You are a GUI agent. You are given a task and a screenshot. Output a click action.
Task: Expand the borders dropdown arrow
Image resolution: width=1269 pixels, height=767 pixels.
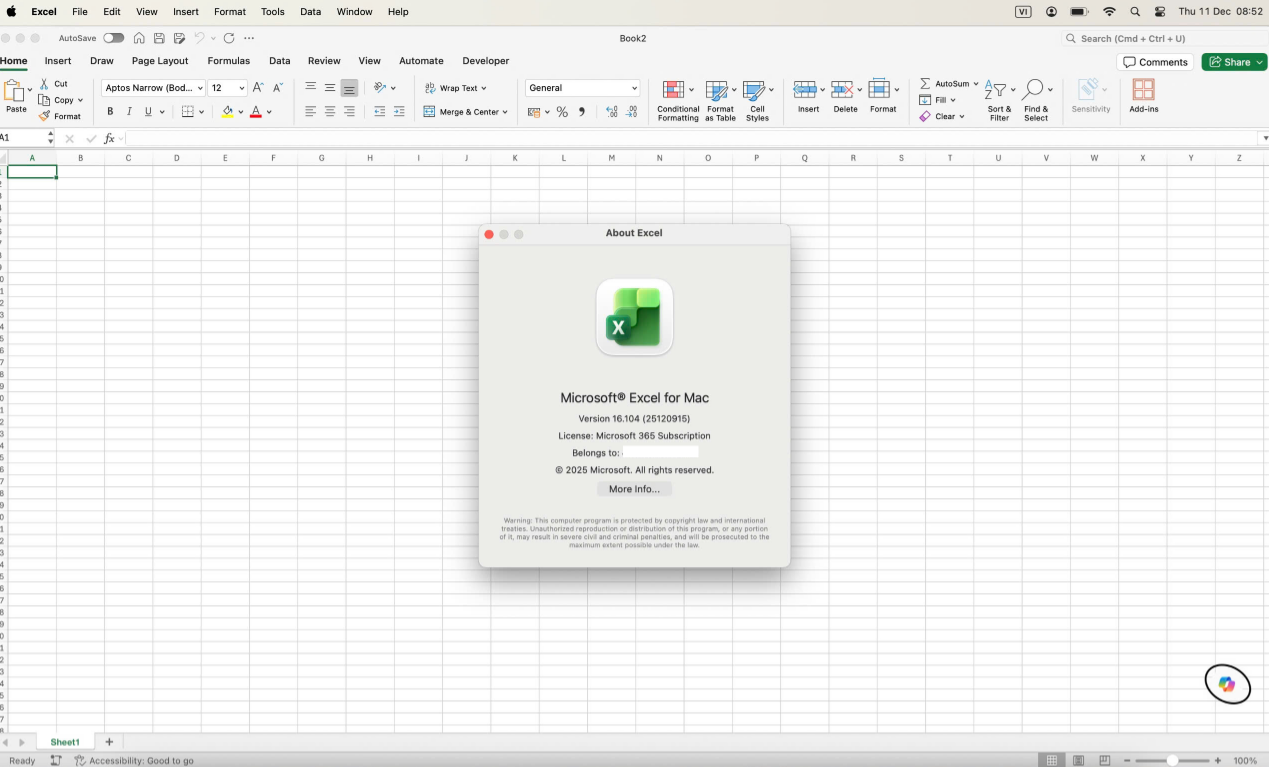click(202, 112)
